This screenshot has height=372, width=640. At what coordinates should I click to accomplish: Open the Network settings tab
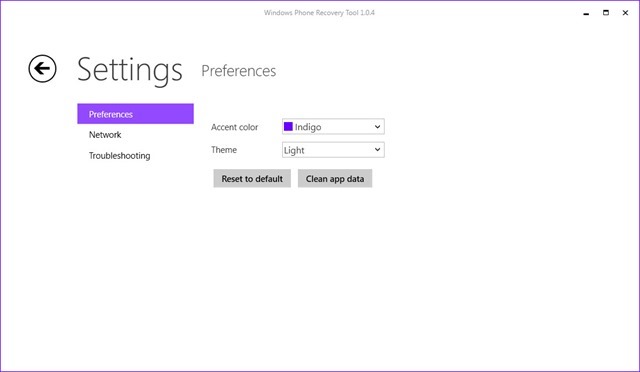tap(105, 135)
